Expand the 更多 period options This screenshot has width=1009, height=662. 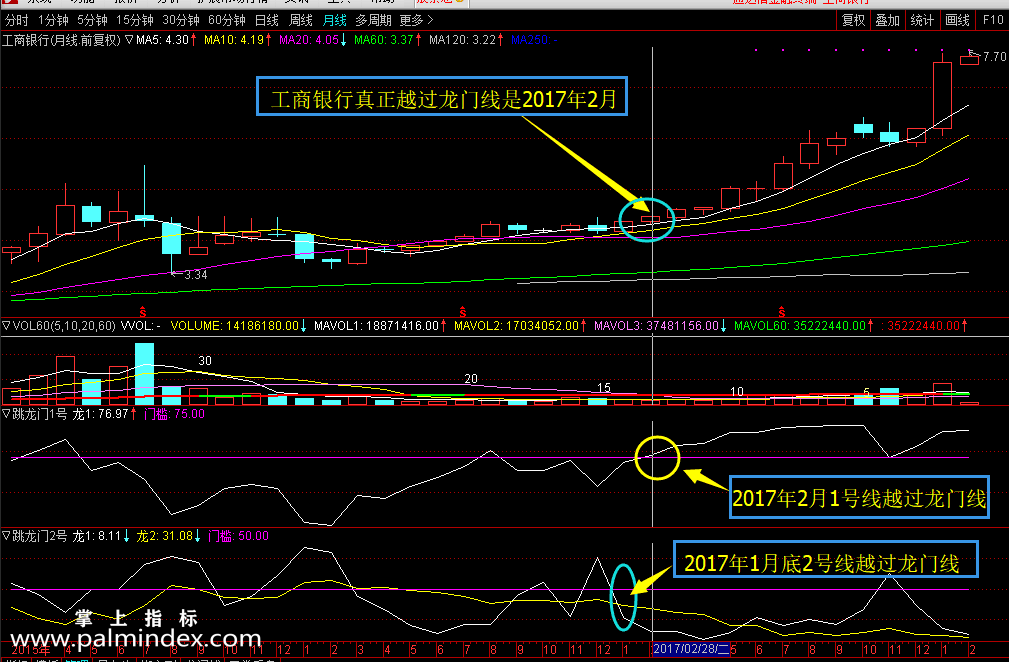pyautogui.click(x=416, y=21)
